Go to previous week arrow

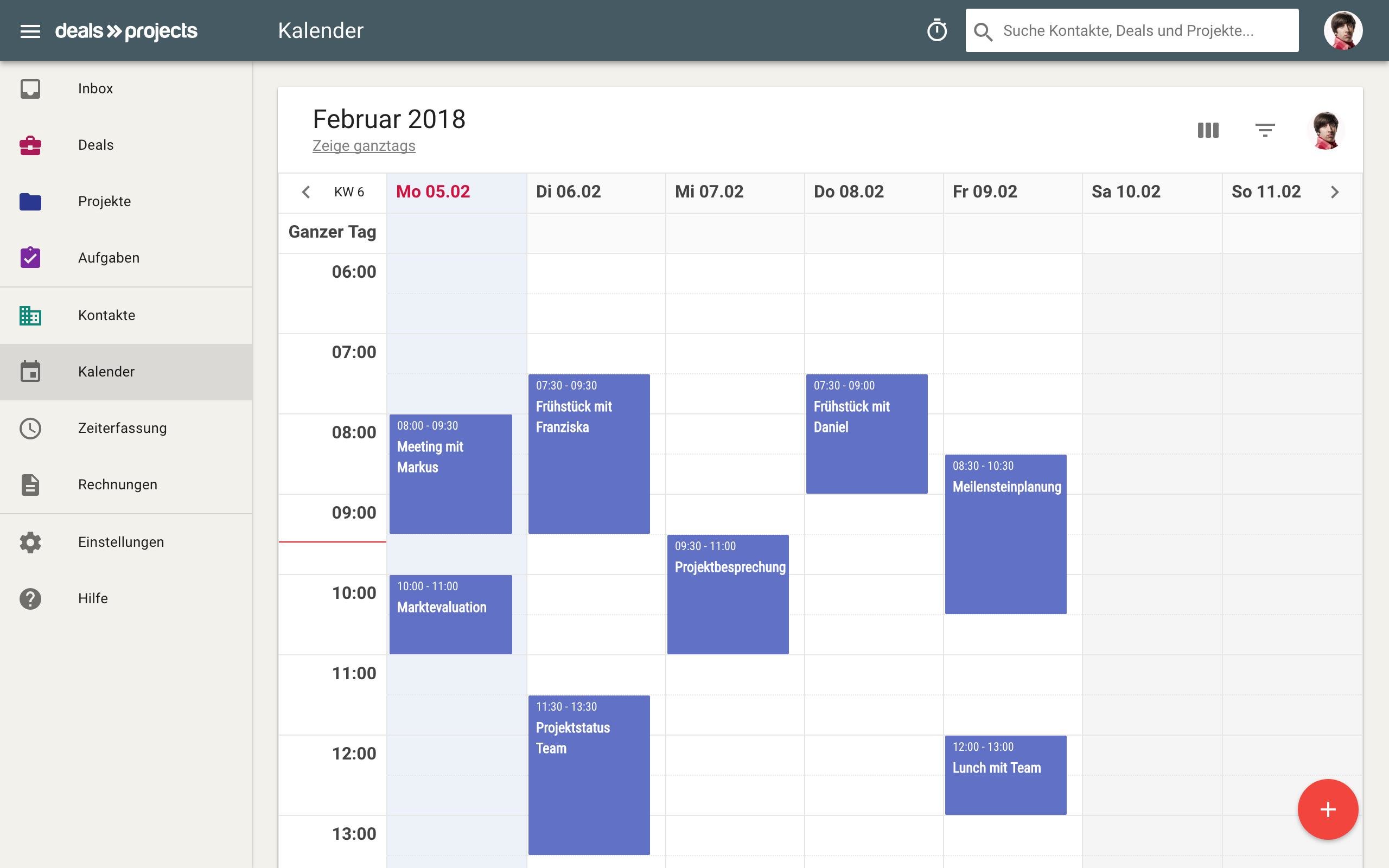306,192
